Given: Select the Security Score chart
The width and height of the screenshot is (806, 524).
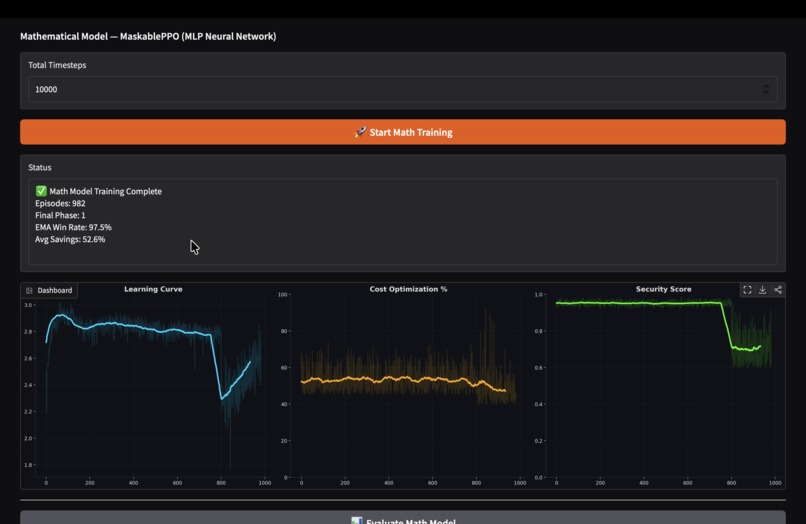Looking at the screenshot, I should (x=662, y=386).
